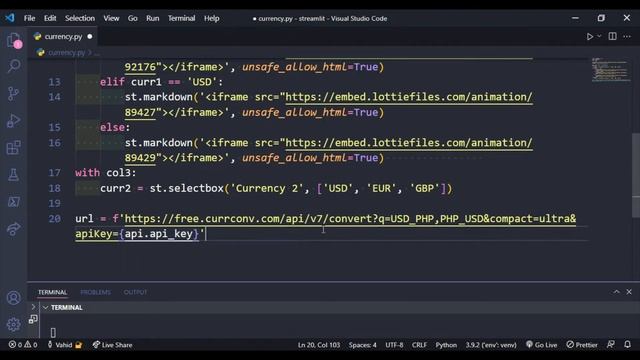Open the Help menu
The width and height of the screenshot is (640, 360).
pyautogui.click(x=211, y=18)
